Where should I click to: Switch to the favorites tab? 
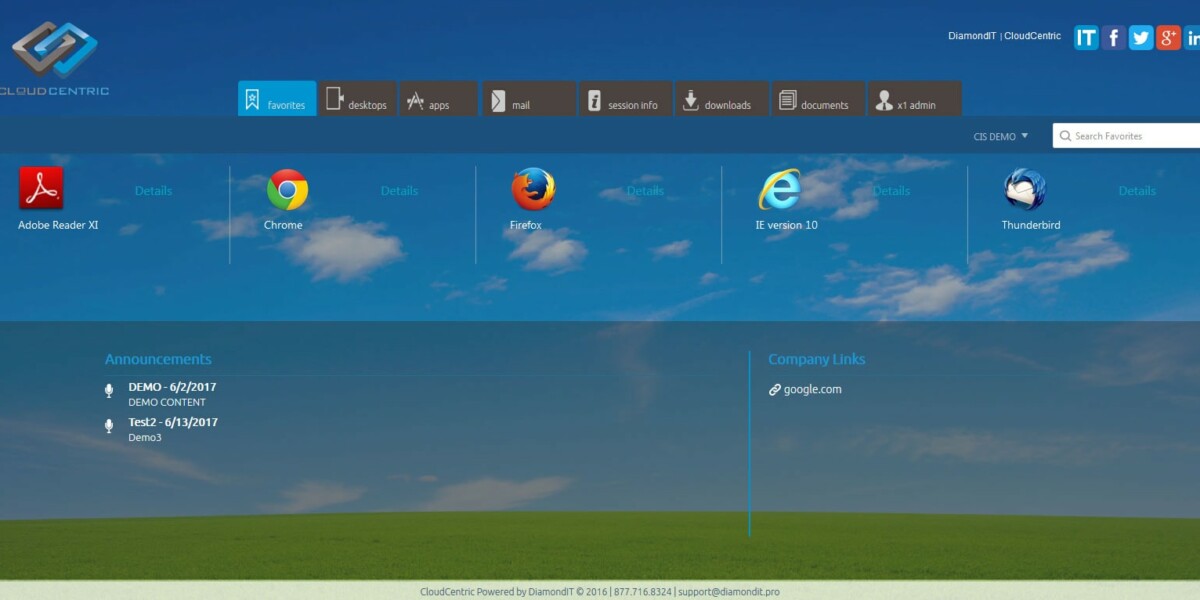click(277, 99)
